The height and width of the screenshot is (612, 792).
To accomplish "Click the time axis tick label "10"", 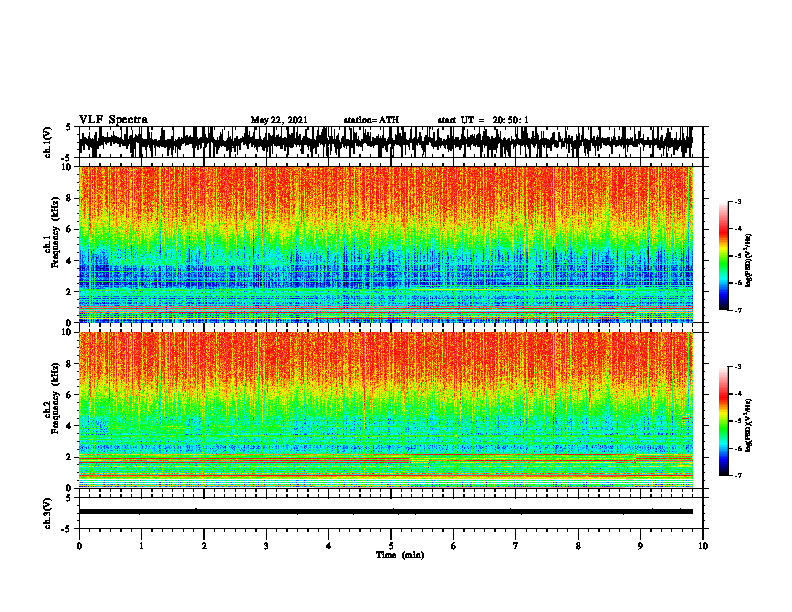I will tap(703, 546).
